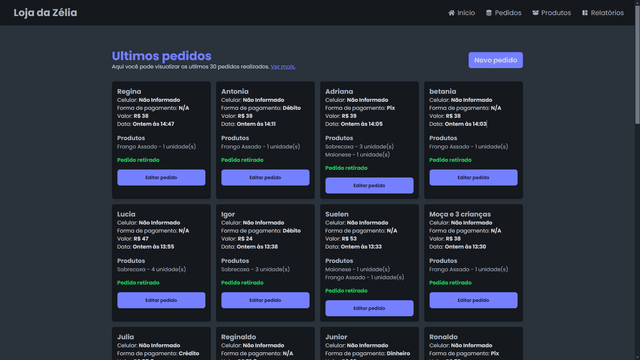Click Ontem às 14:47 date
This screenshot has width=640, height=360.
coord(153,124)
